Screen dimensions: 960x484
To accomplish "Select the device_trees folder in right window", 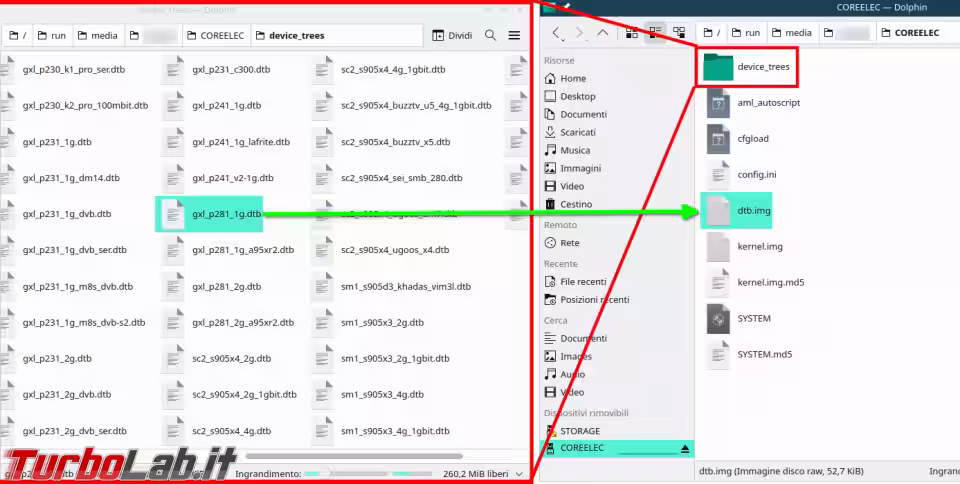I will point(746,67).
